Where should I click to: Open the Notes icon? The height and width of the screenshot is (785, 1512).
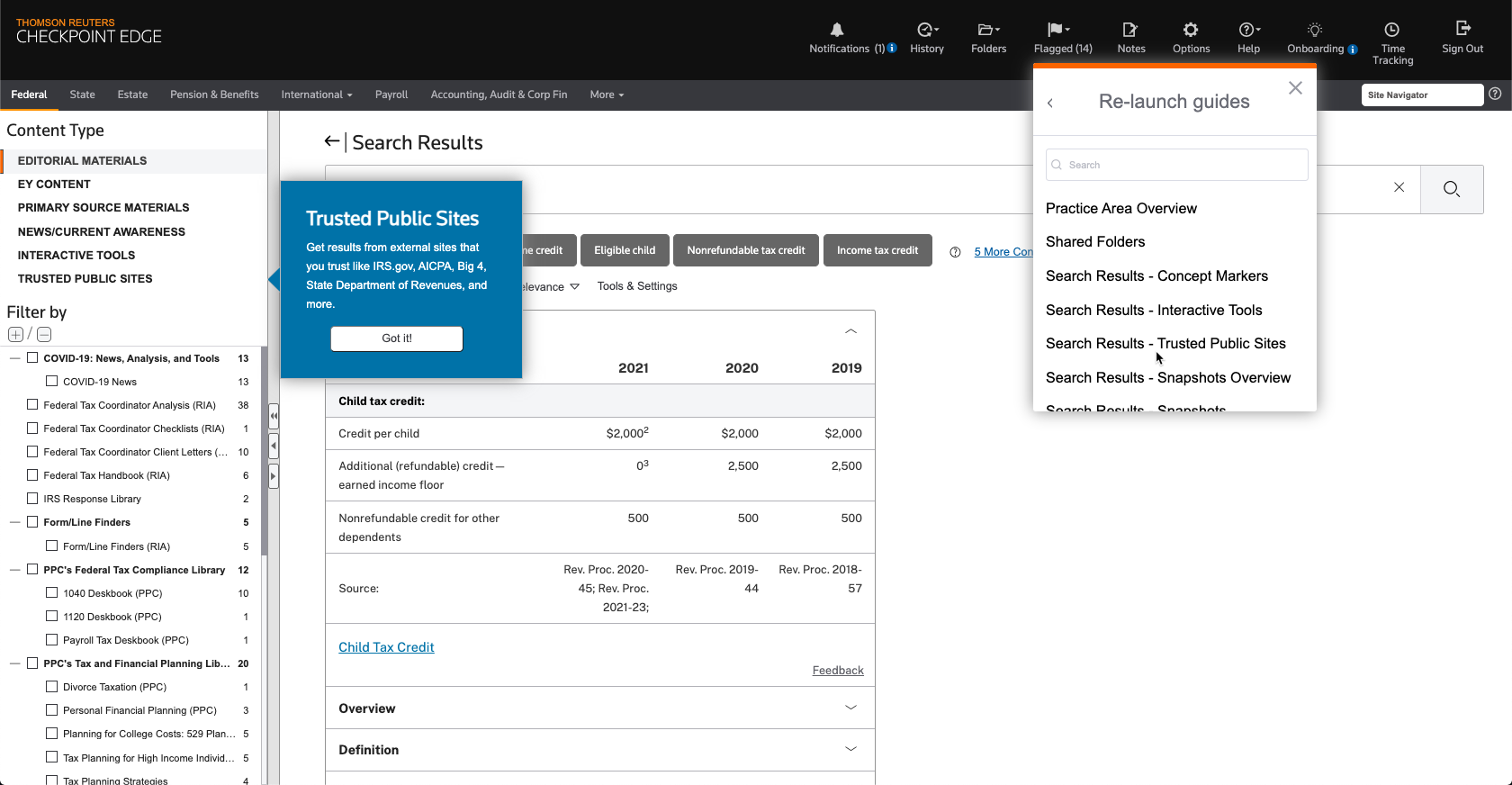click(1130, 31)
